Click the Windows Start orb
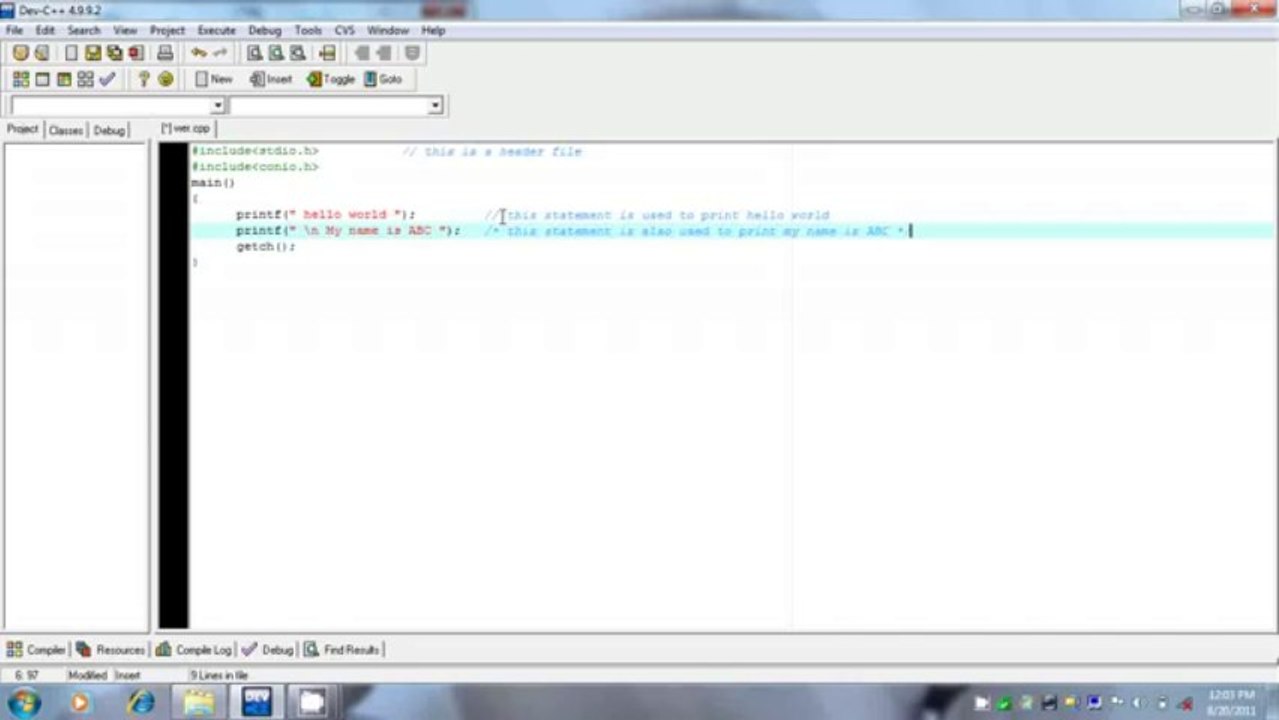The width and height of the screenshot is (1279, 720). pyautogui.click(x=24, y=703)
